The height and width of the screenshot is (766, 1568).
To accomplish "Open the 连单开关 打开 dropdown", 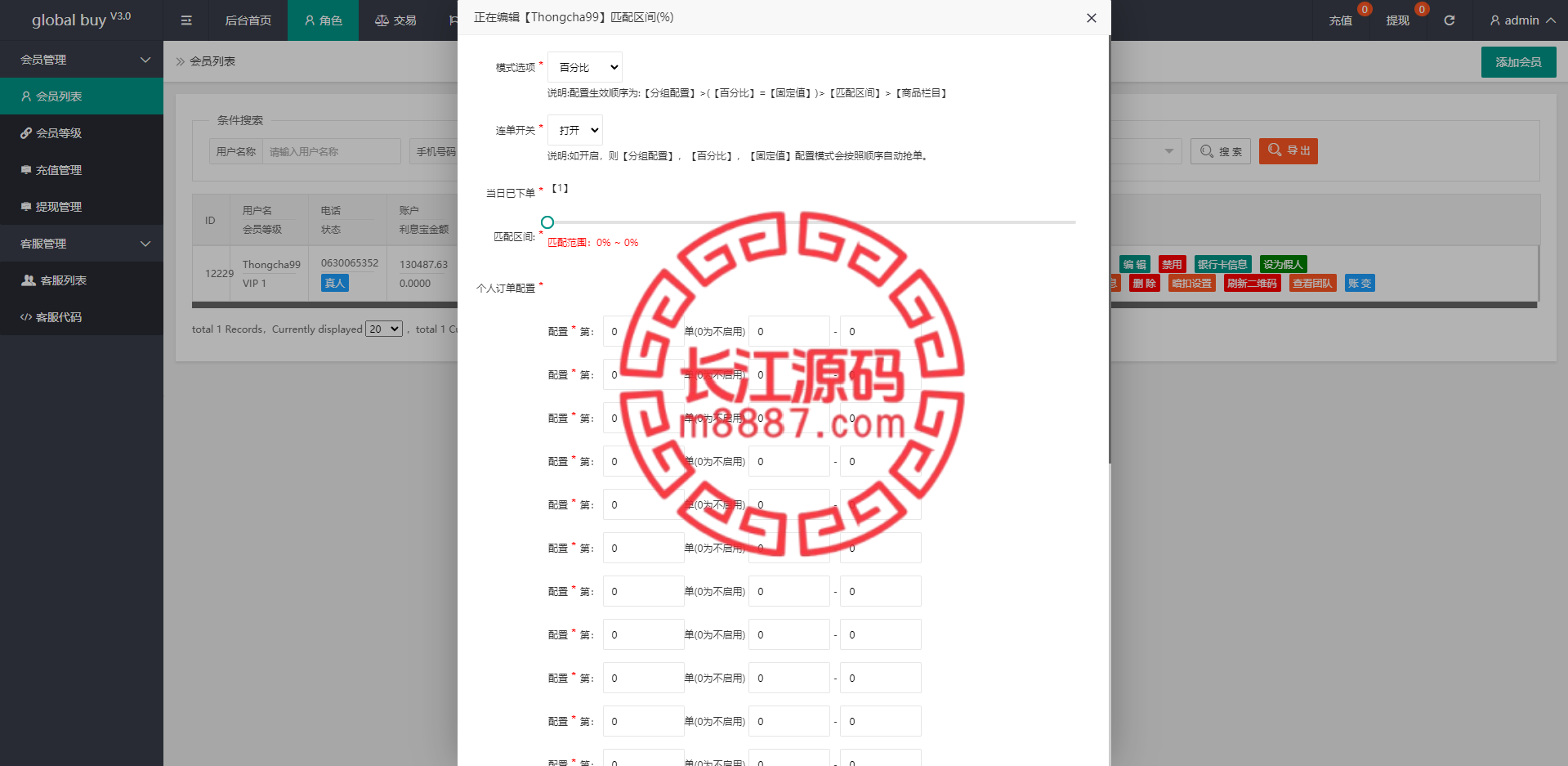I will 575,130.
